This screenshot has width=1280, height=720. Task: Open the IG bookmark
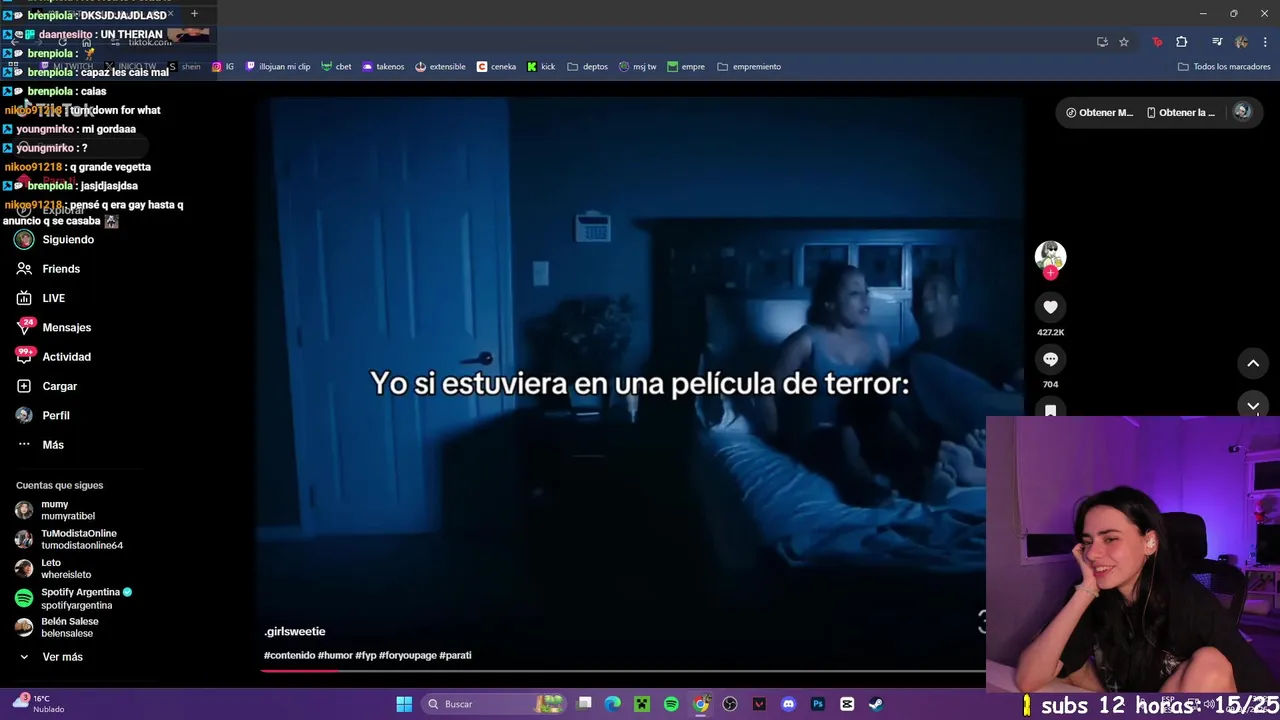tap(223, 67)
